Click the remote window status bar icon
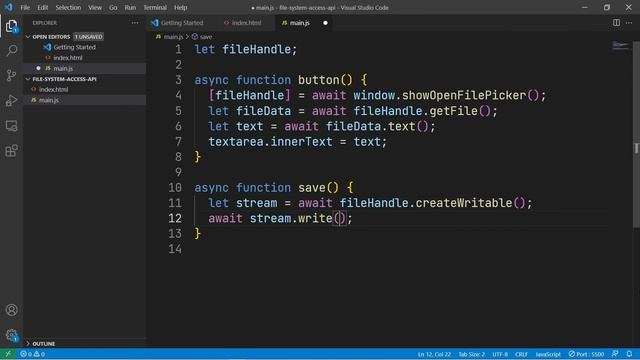This screenshot has height=360, width=640. pos(8,354)
